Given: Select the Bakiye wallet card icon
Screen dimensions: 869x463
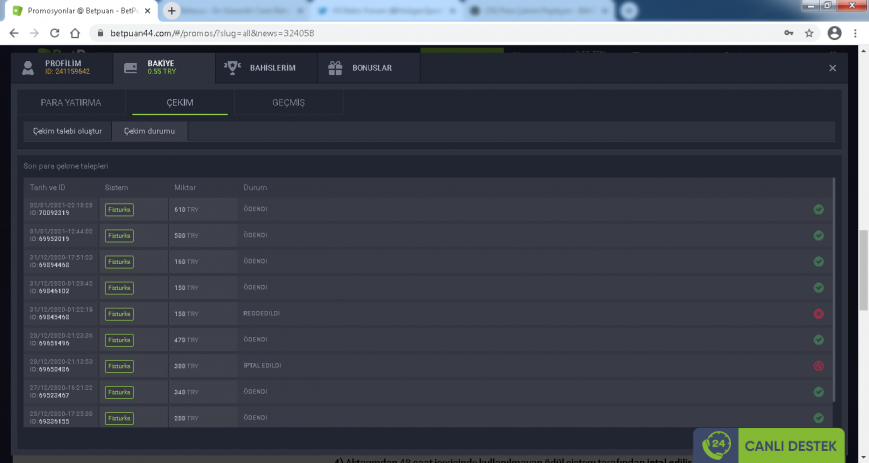Looking at the screenshot, I should pos(130,68).
